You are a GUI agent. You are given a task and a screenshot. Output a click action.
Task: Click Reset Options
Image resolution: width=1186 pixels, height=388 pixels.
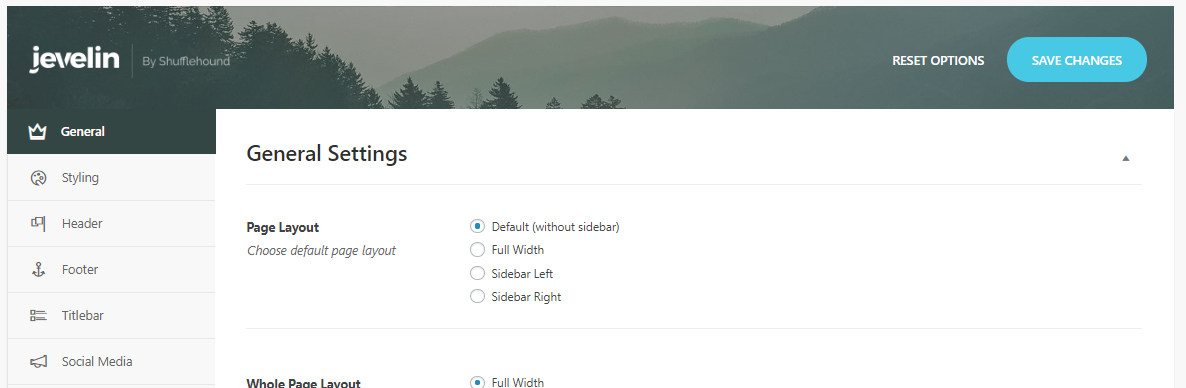(938, 61)
